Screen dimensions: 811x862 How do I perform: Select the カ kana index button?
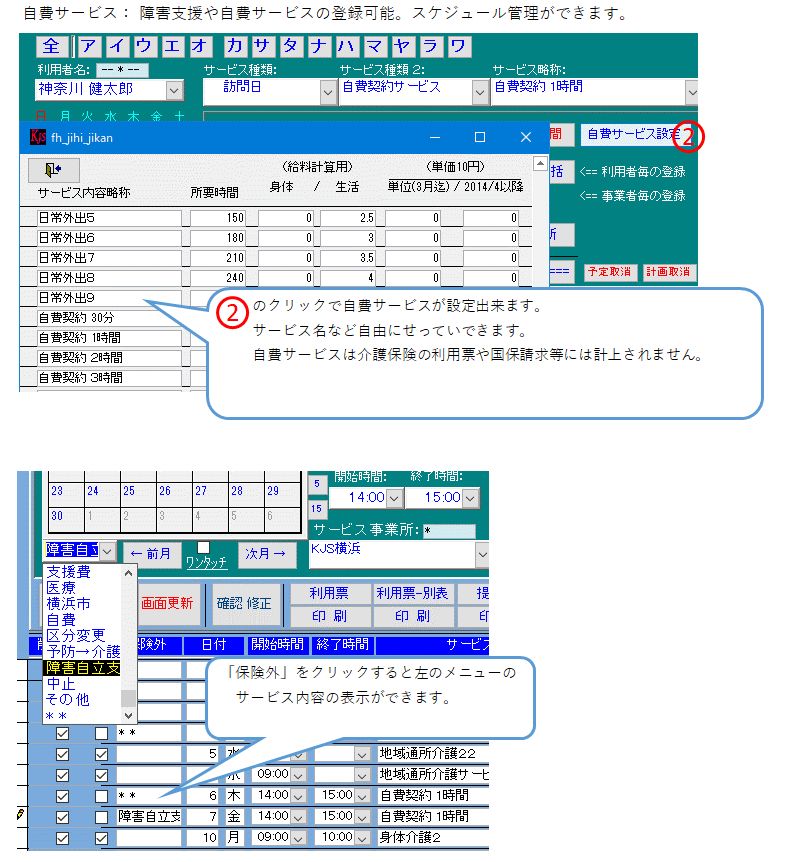pos(236,47)
